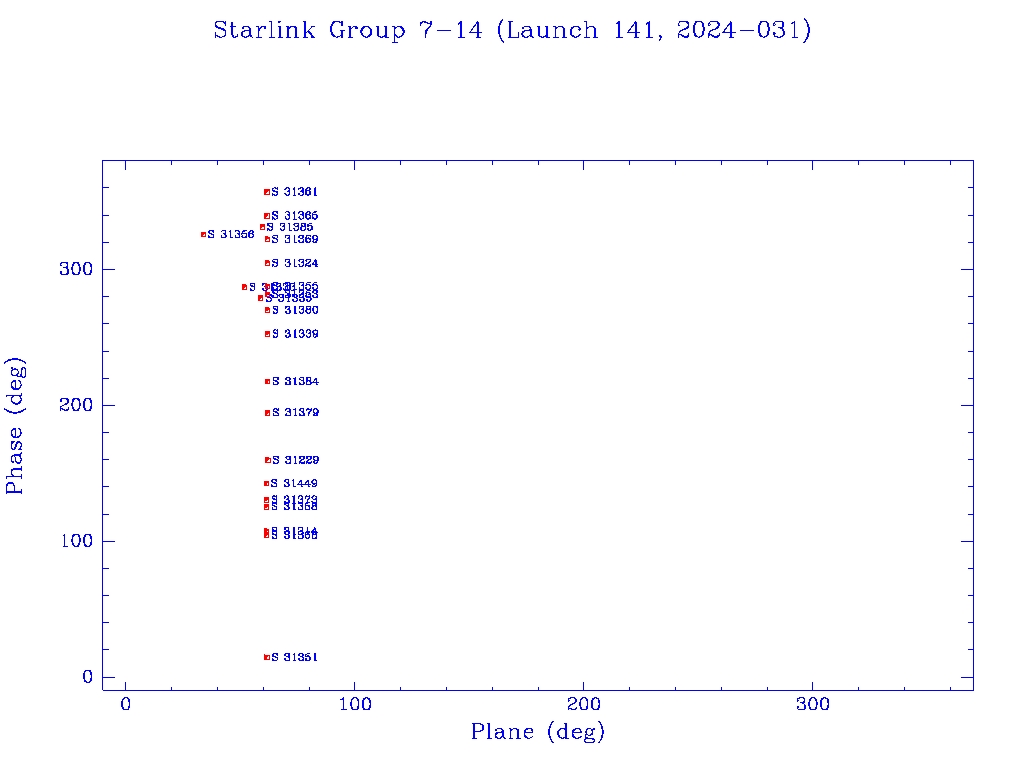The height and width of the screenshot is (768, 1024).
Task: Select the "S 31324" satellite label
Action: [x=295, y=263]
